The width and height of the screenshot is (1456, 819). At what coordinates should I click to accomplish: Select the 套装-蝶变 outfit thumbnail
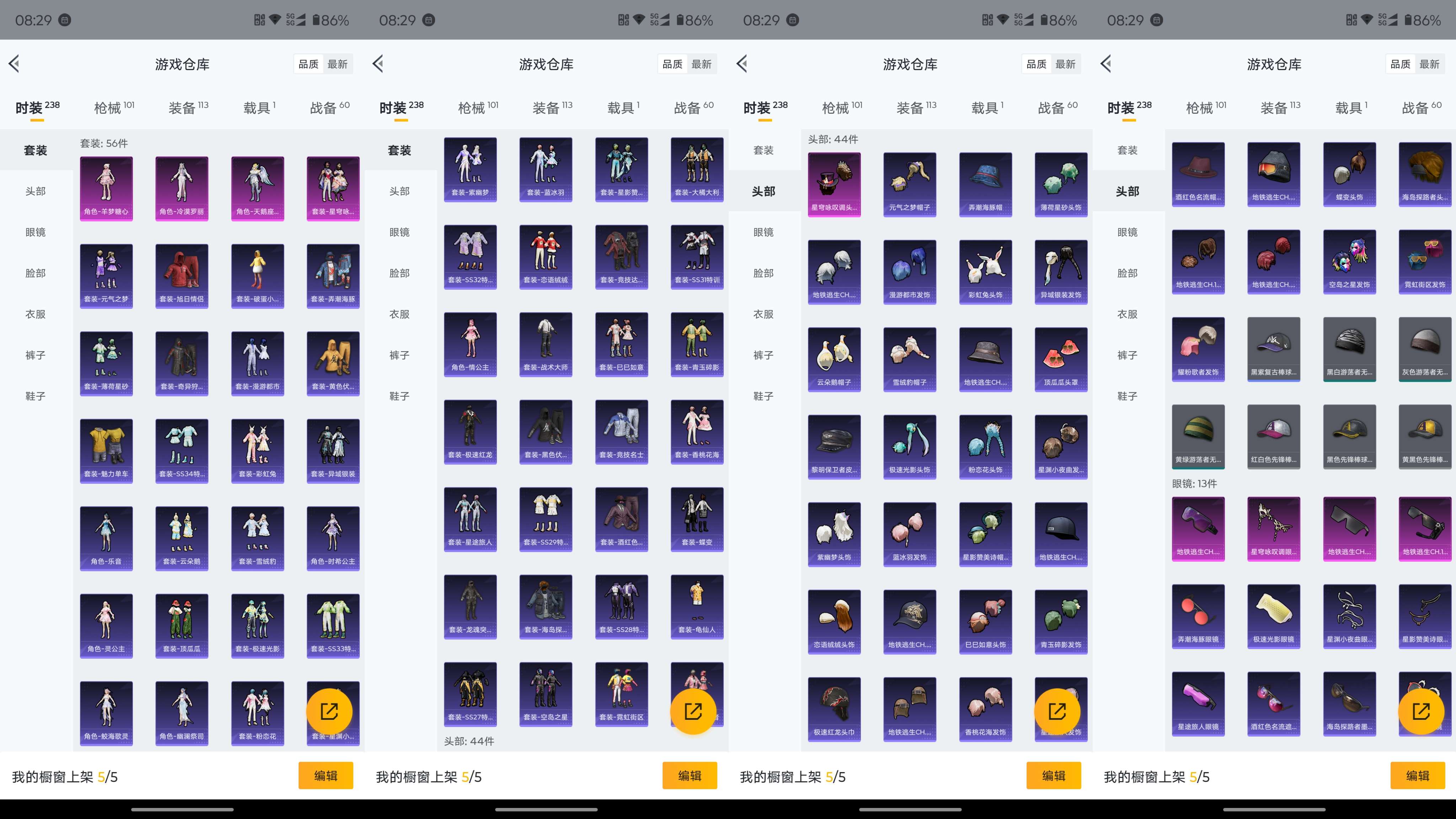697,519
